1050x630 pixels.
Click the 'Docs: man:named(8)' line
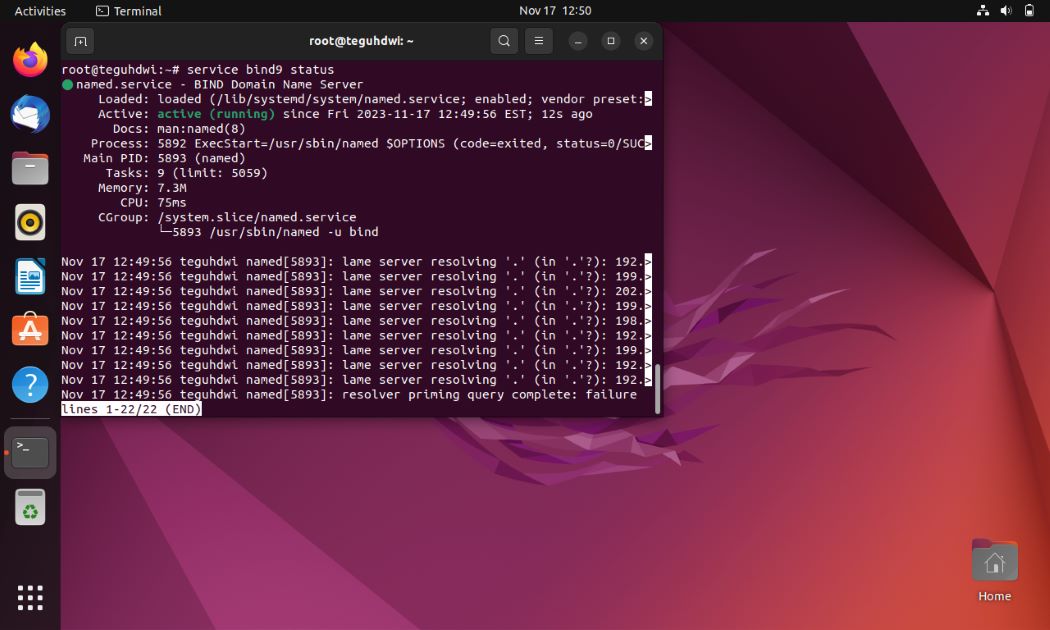[179, 129]
